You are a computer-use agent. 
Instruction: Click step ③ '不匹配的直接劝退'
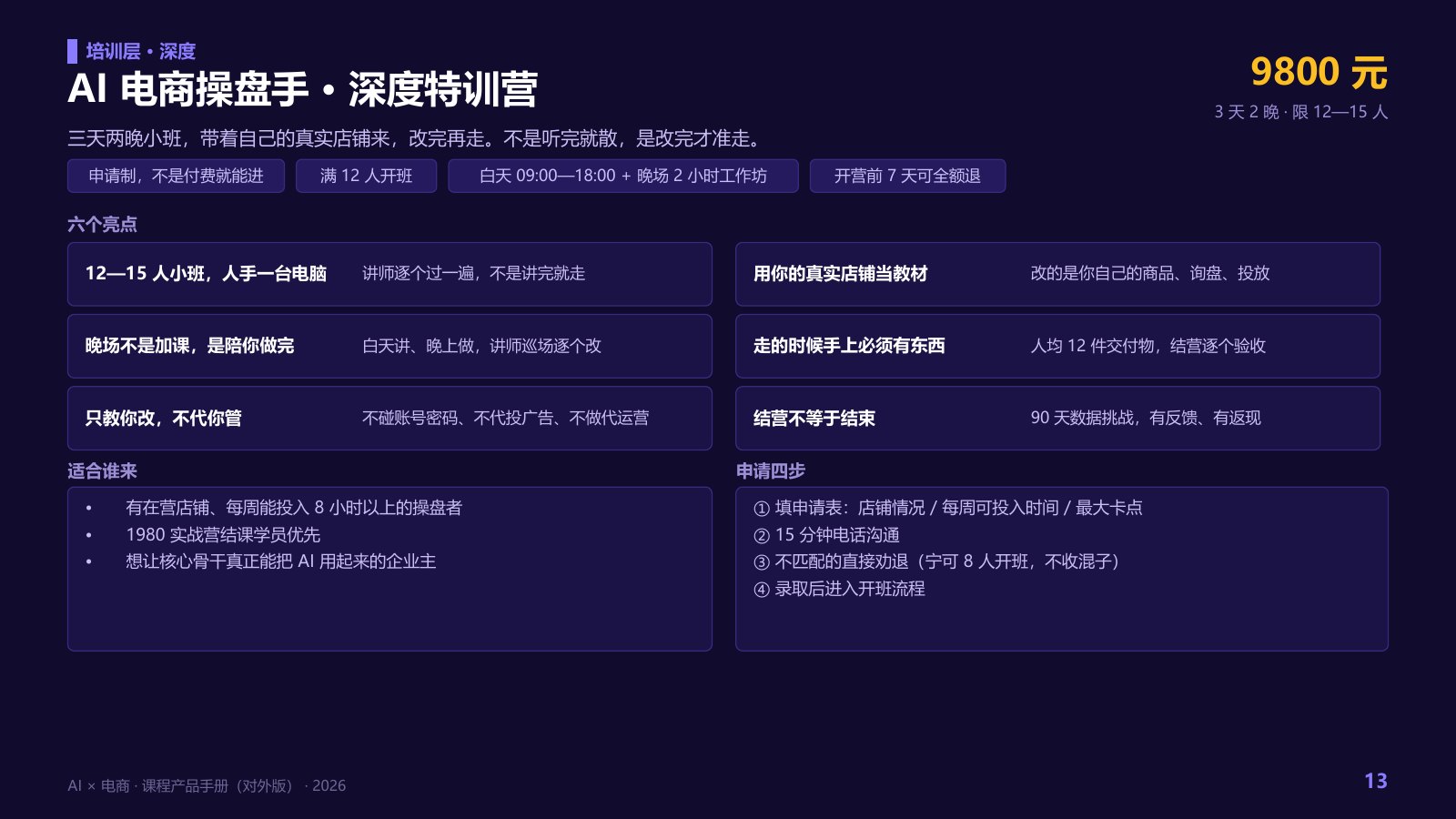939,561
